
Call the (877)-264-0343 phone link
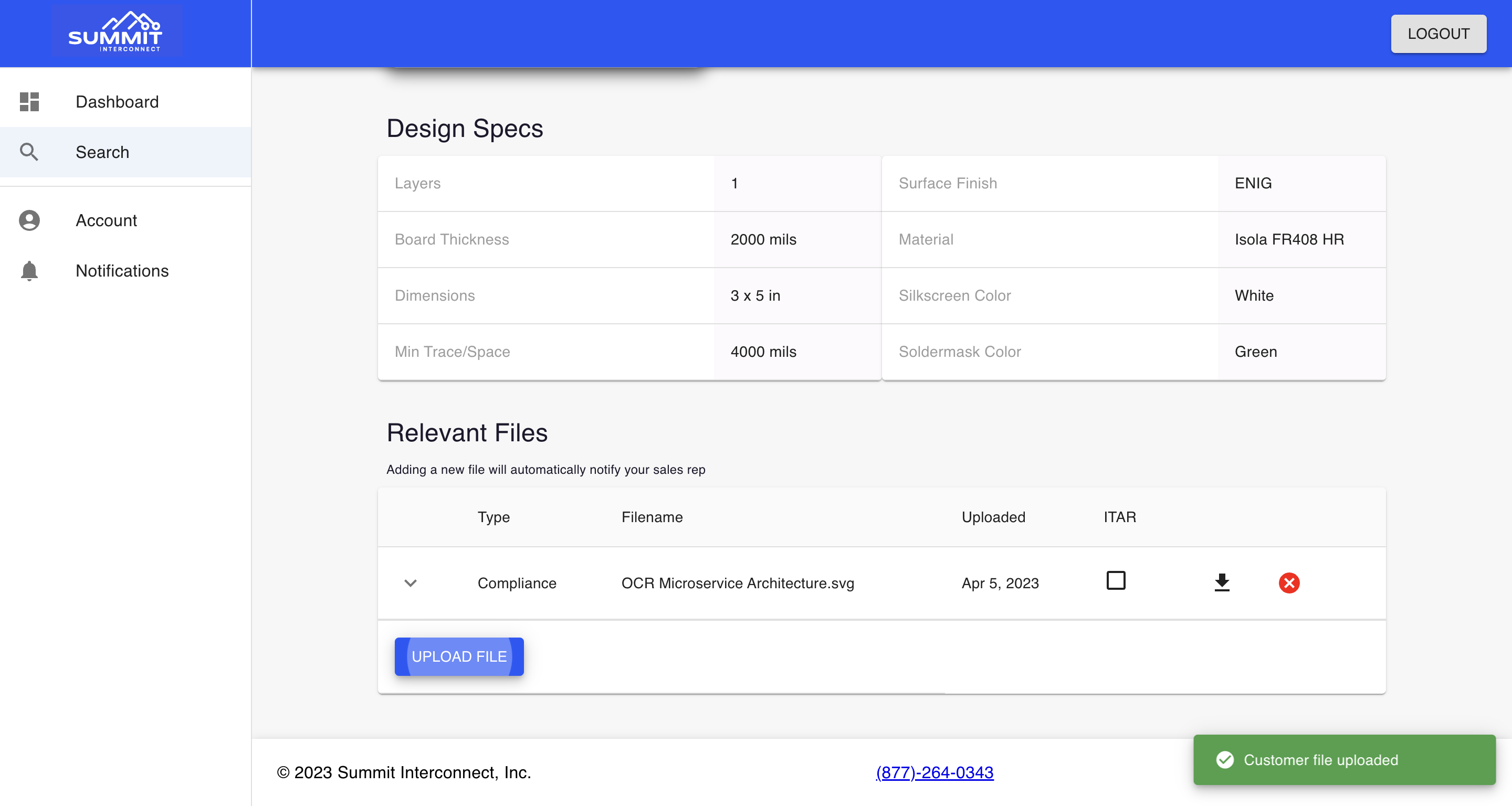[934, 772]
